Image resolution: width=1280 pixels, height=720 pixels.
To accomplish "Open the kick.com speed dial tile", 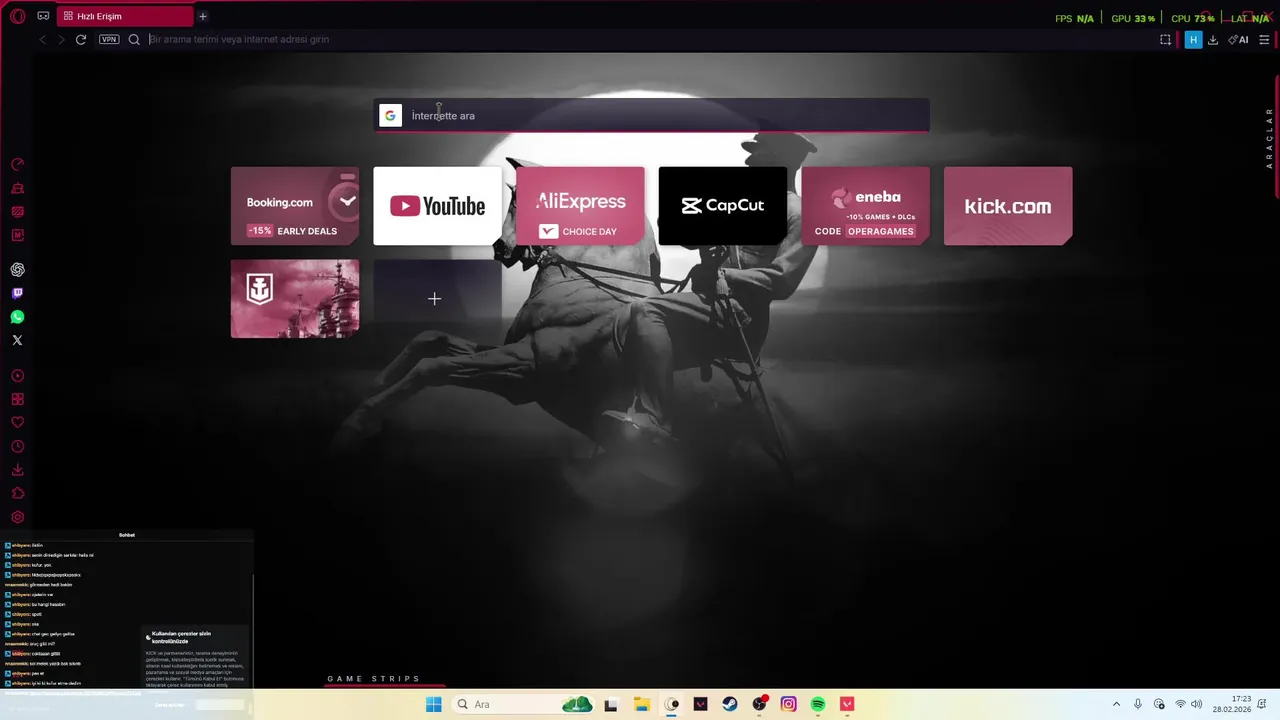I will [1008, 206].
